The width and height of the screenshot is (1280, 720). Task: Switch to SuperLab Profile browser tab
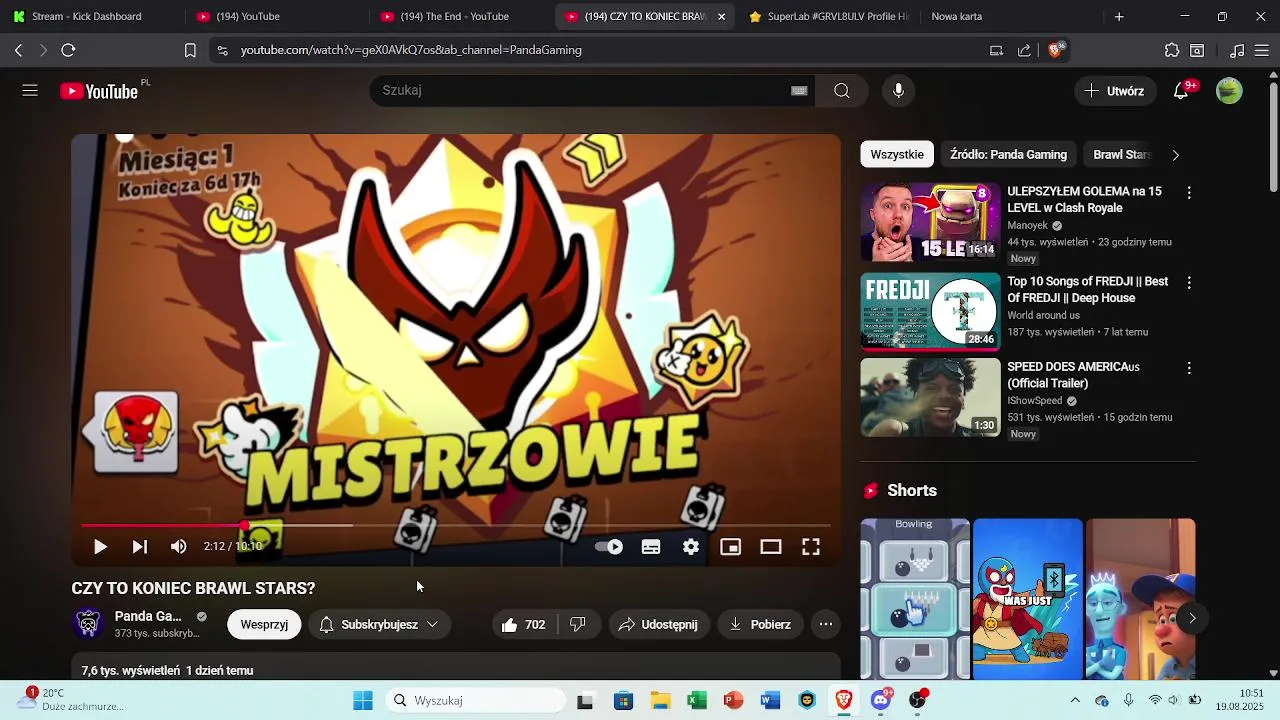pyautogui.click(x=830, y=16)
